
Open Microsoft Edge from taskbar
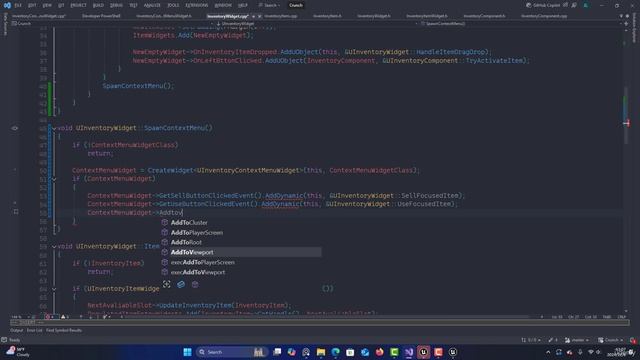(x=336, y=352)
